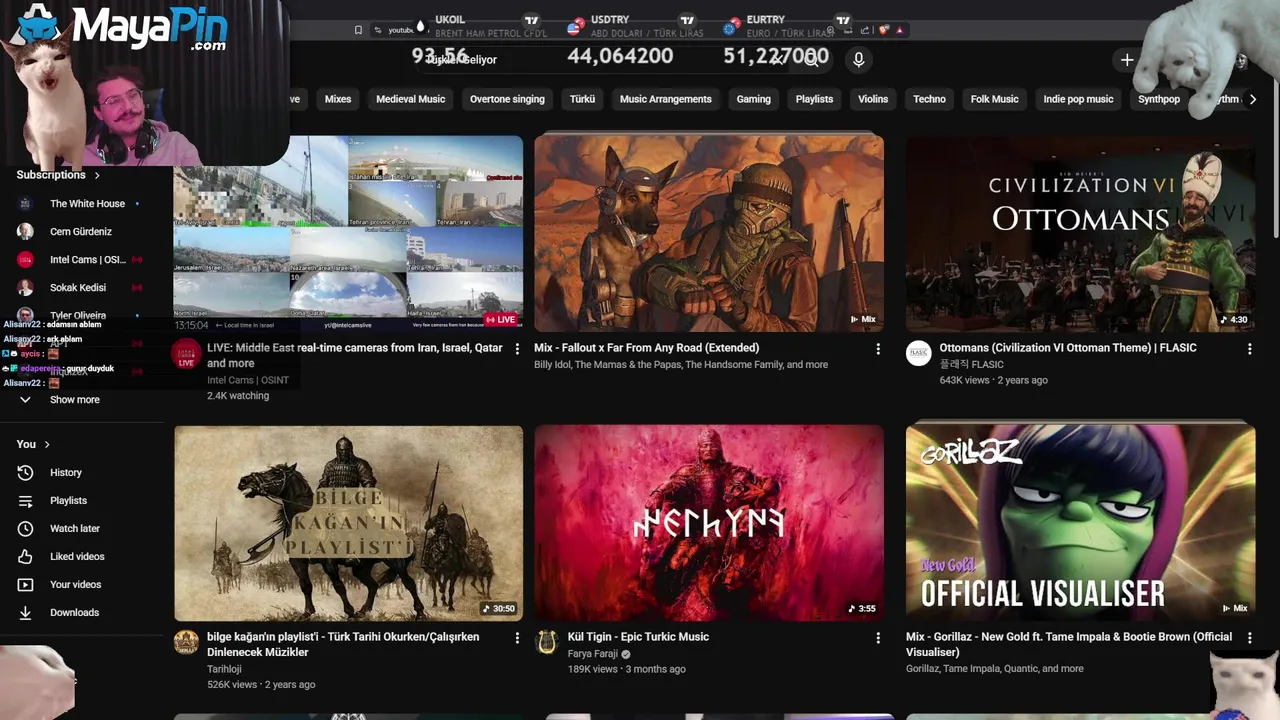The height and width of the screenshot is (720, 1280).
Task: Open the Fallout x Far From Any Road thumbnail
Action: tap(709, 233)
